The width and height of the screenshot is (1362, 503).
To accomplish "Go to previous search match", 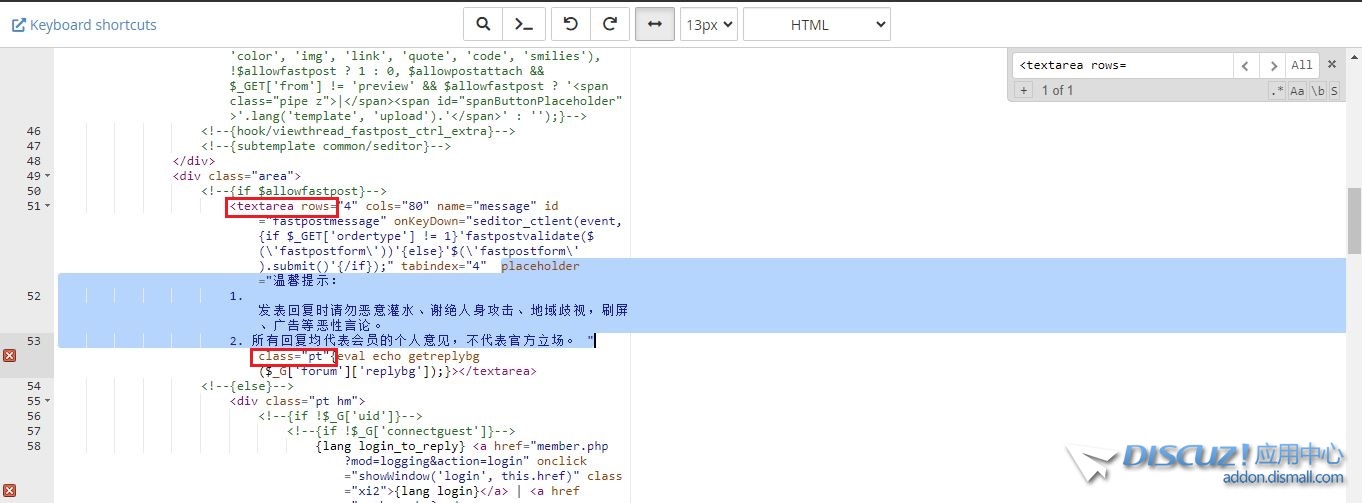I will tap(1246, 65).
